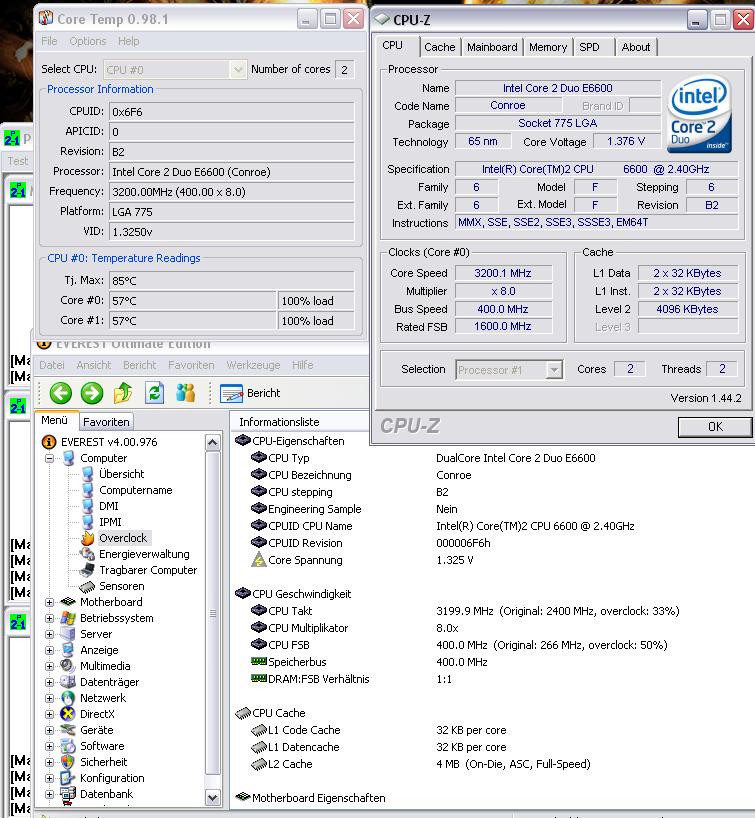Switch to the Favoriten tab in EVEREST sidebar
755x818 pixels.
pyautogui.click(x=106, y=422)
